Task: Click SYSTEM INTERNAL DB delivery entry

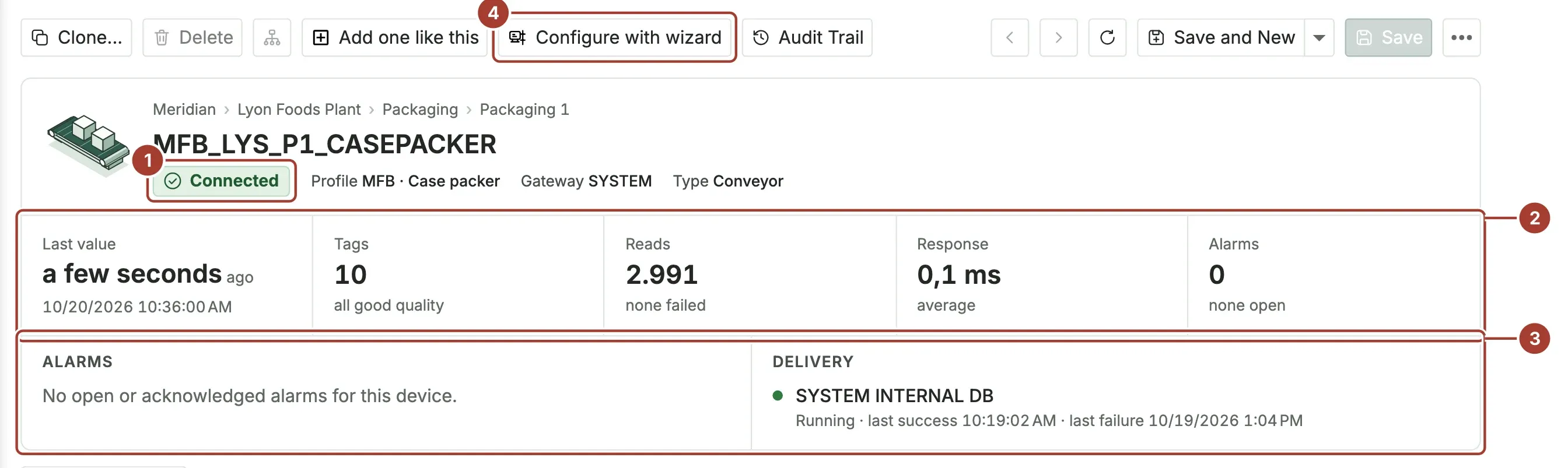Action: [894, 396]
